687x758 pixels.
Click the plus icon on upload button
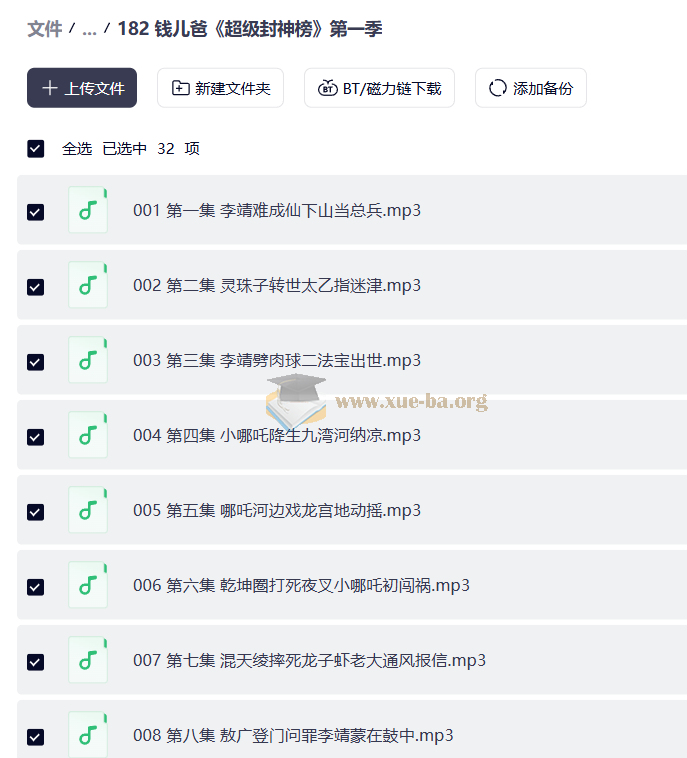click(x=50, y=88)
